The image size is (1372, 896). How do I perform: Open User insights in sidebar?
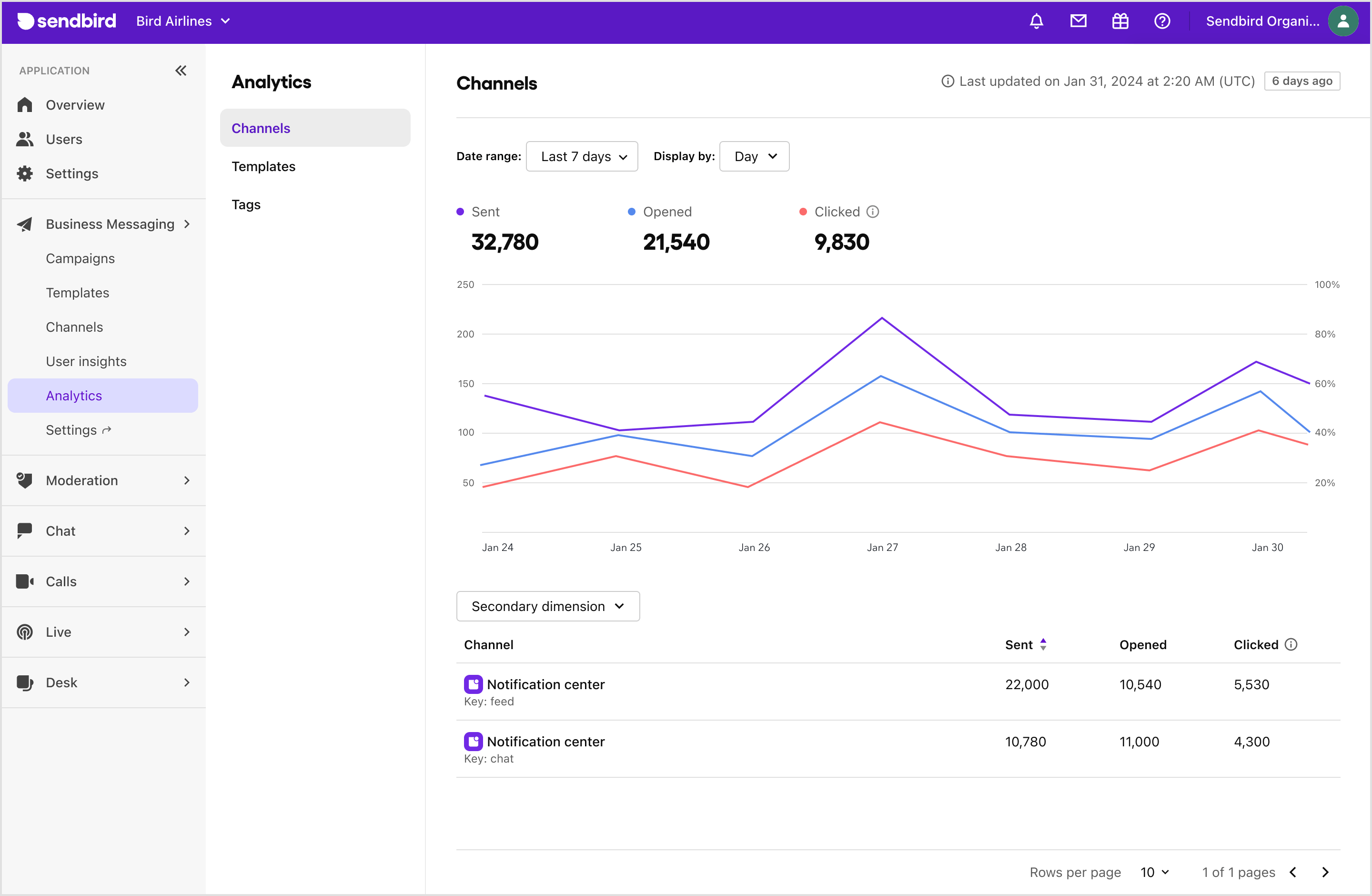(86, 362)
